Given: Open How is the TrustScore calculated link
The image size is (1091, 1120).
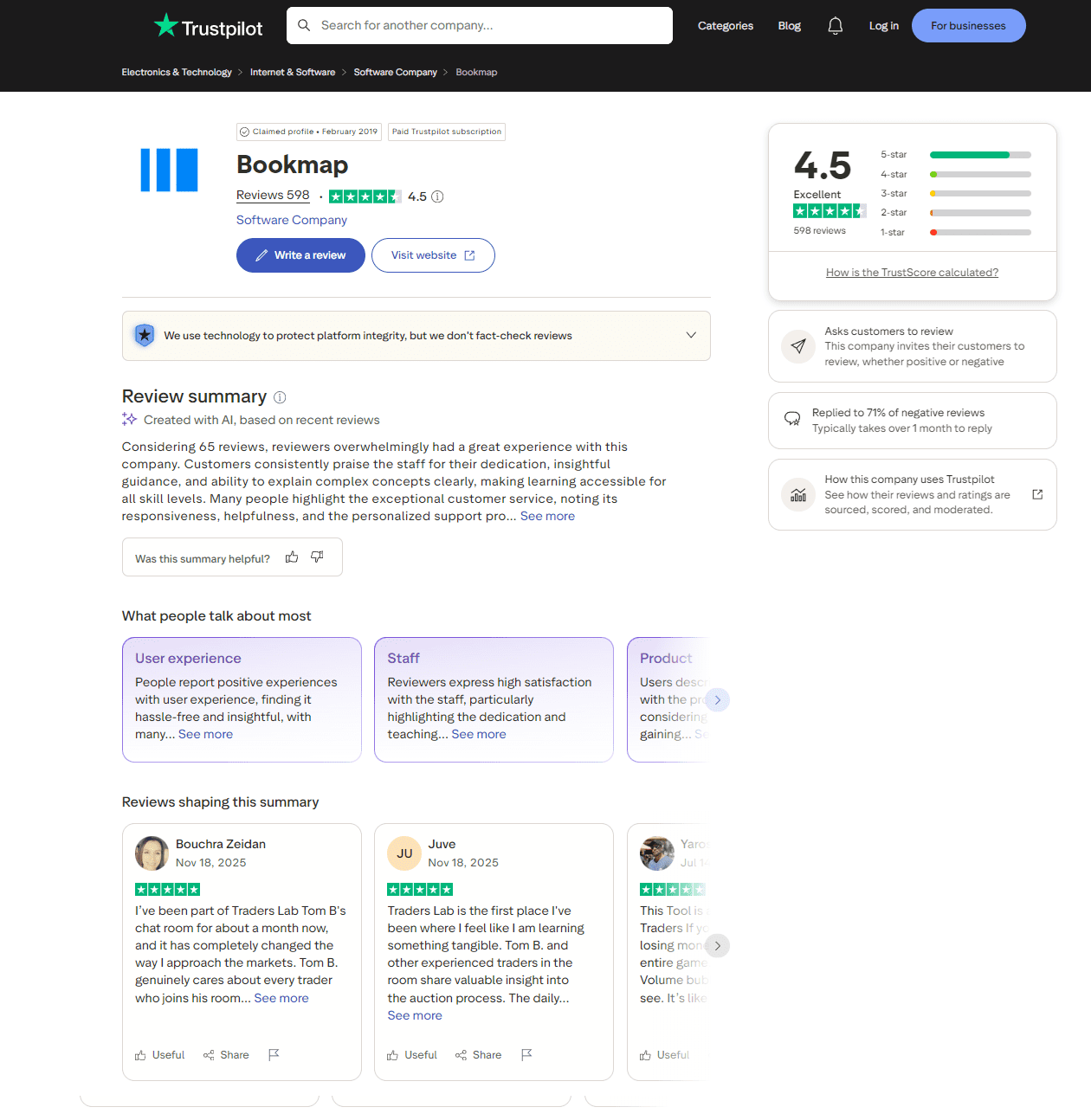Looking at the screenshot, I should 912,273.
